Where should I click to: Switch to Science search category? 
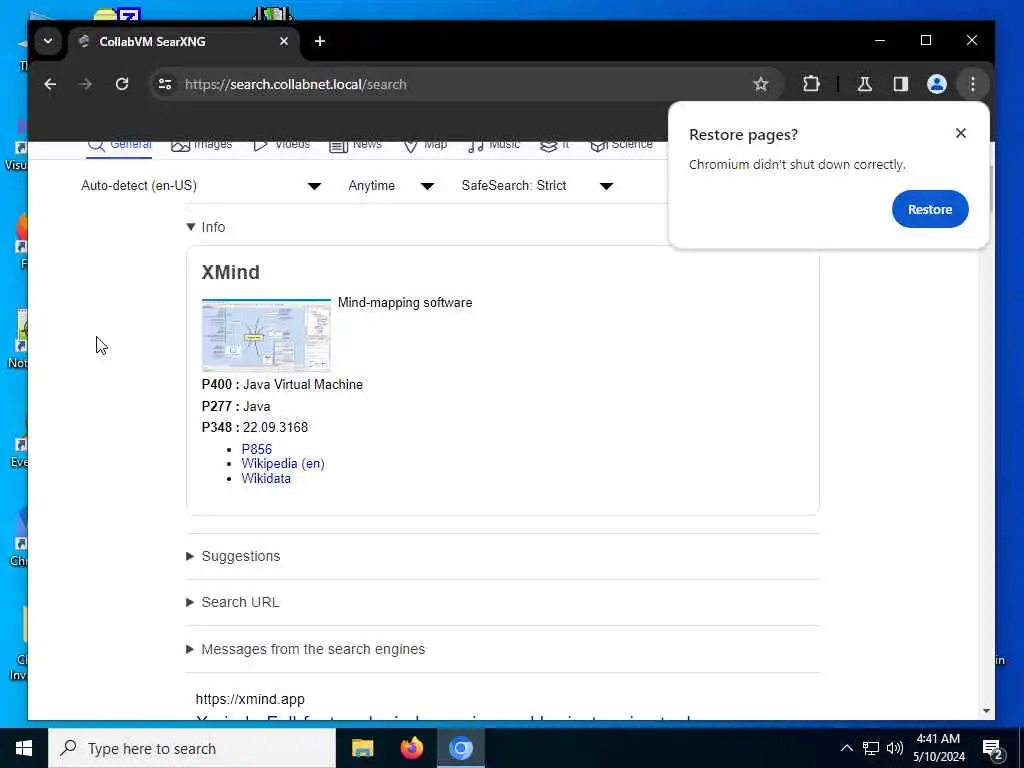621,145
